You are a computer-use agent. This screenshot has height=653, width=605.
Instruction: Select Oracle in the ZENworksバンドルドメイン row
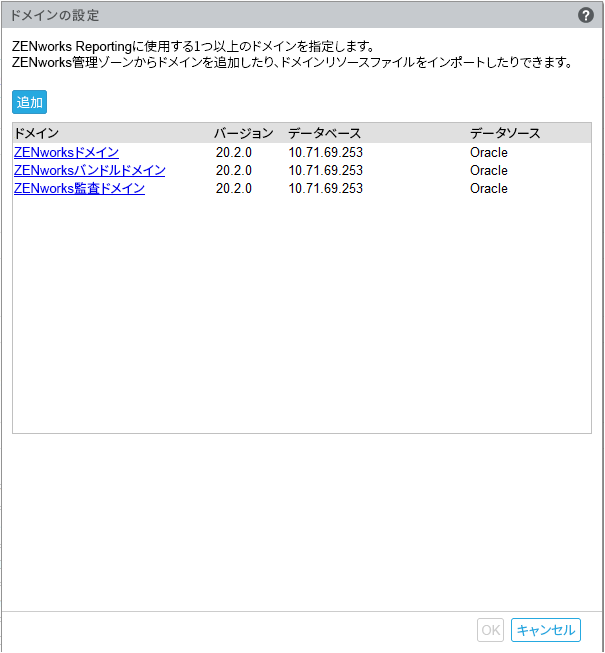[x=489, y=170]
